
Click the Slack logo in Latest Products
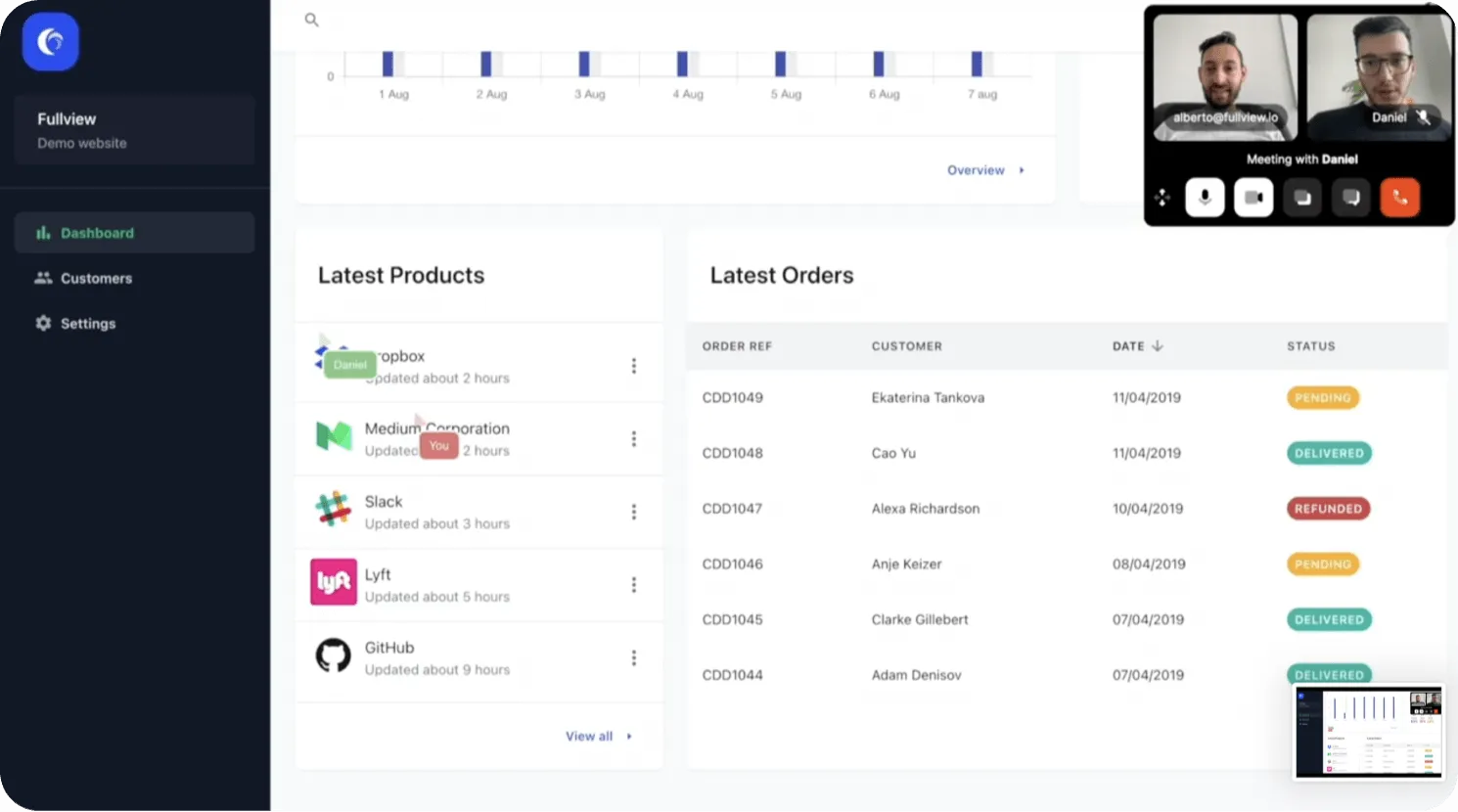(x=333, y=511)
